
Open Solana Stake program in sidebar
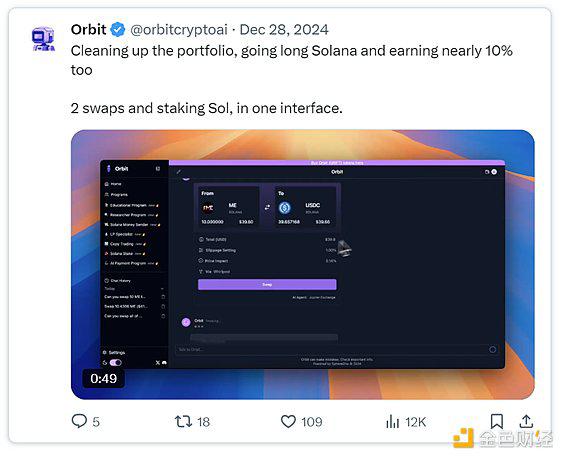(x=124, y=254)
